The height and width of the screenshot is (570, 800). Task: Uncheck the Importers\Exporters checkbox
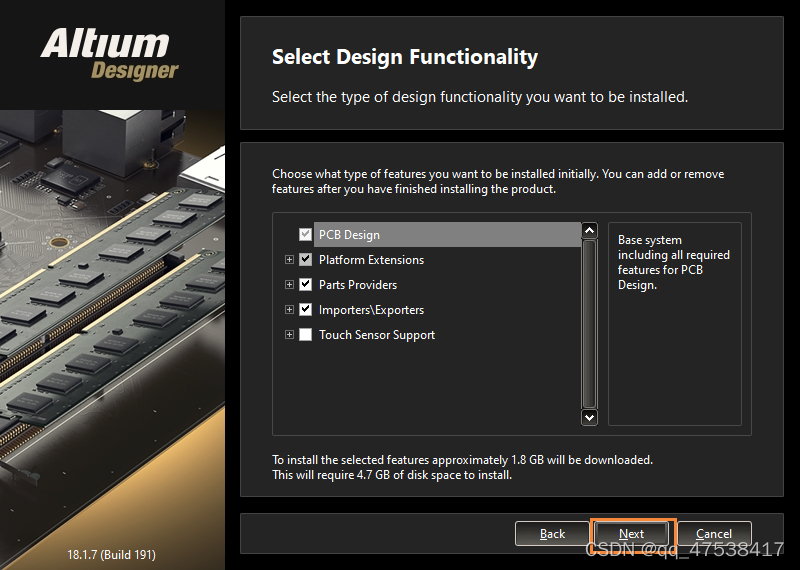click(306, 310)
